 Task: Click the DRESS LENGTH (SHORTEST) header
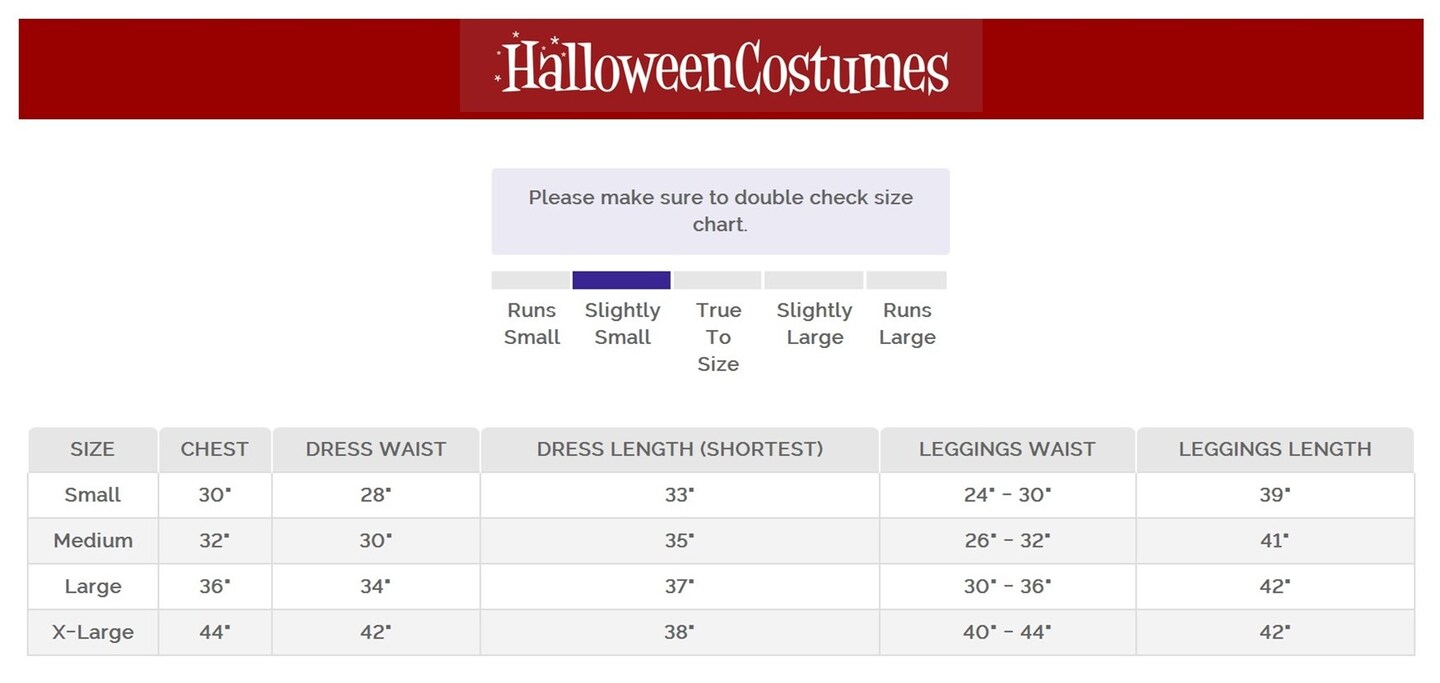pyautogui.click(x=680, y=450)
